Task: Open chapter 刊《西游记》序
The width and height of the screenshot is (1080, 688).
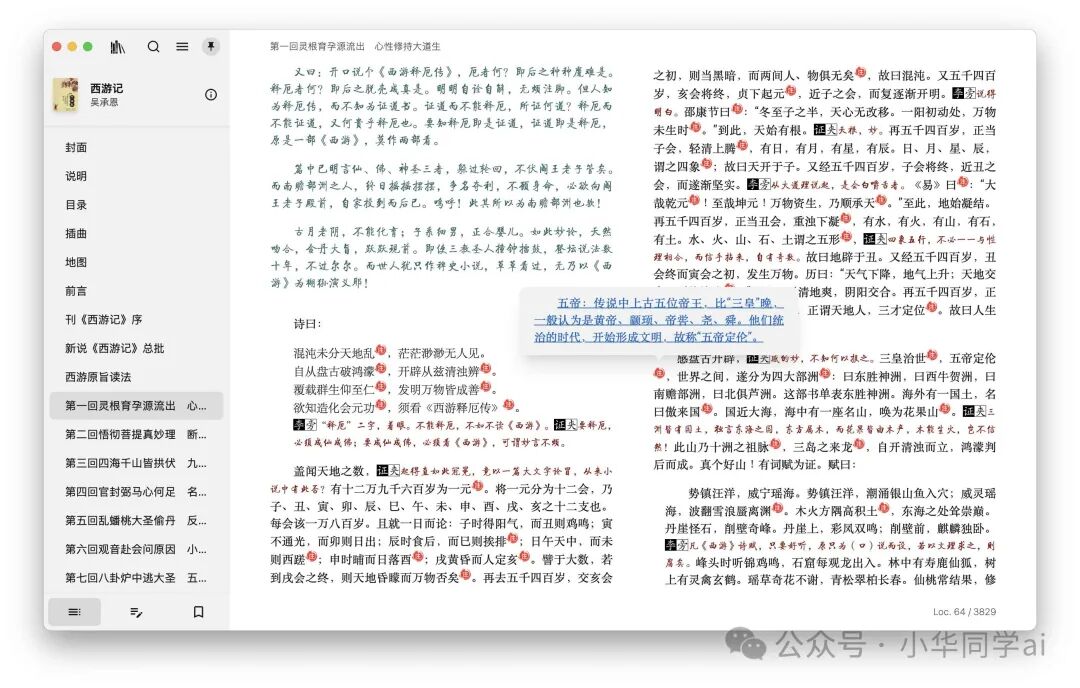Action: click(x=136, y=320)
